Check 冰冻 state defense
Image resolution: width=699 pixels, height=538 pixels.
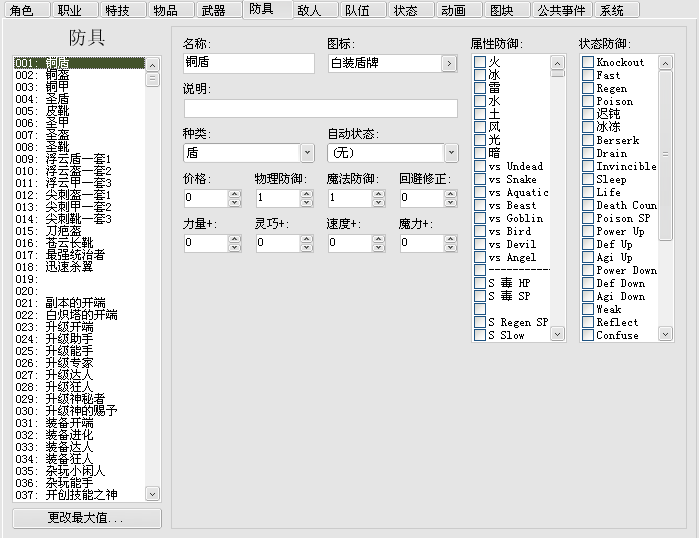588,127
